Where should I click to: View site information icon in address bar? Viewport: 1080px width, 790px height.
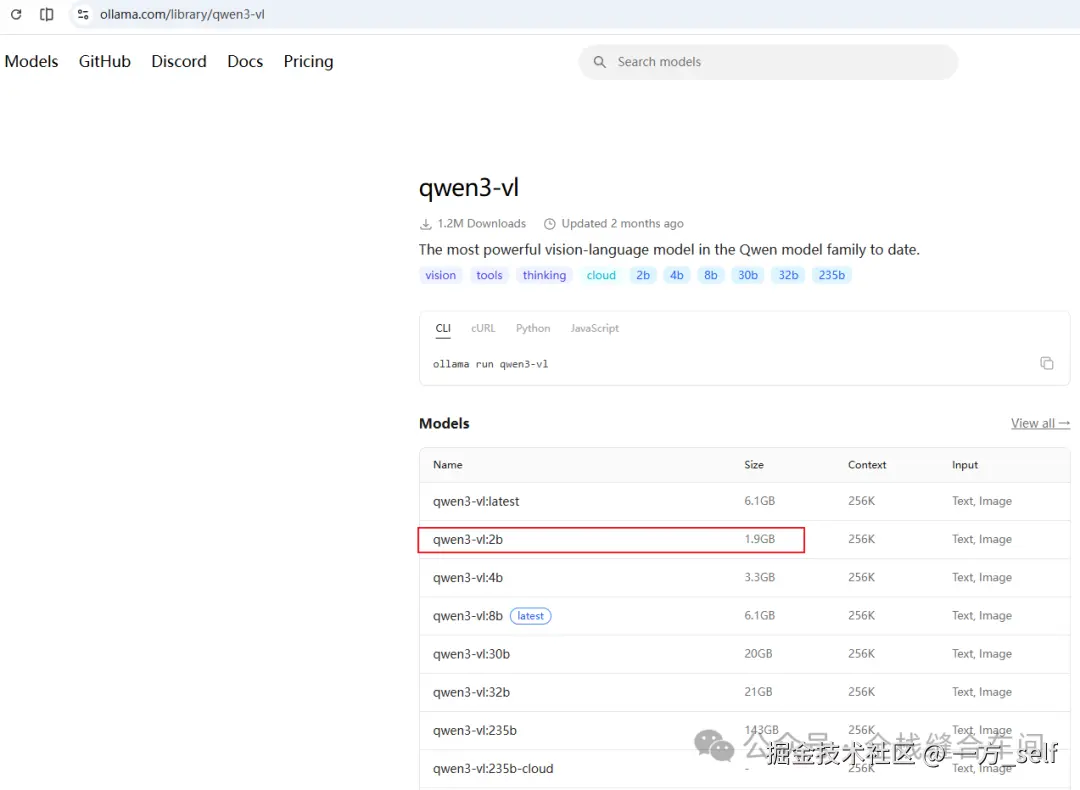(x=83, y=14)
